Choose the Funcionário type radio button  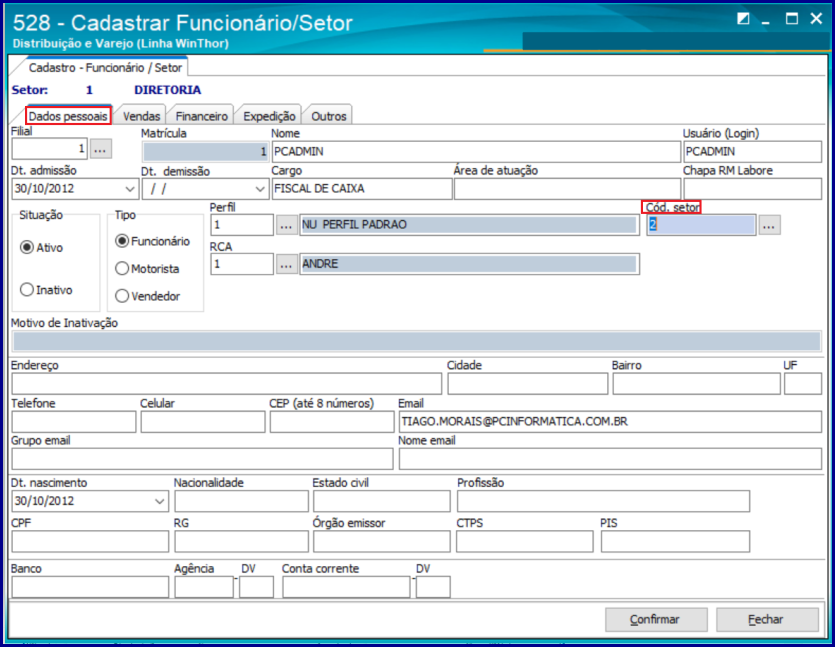pyautogui.click(x=122, y=241)
